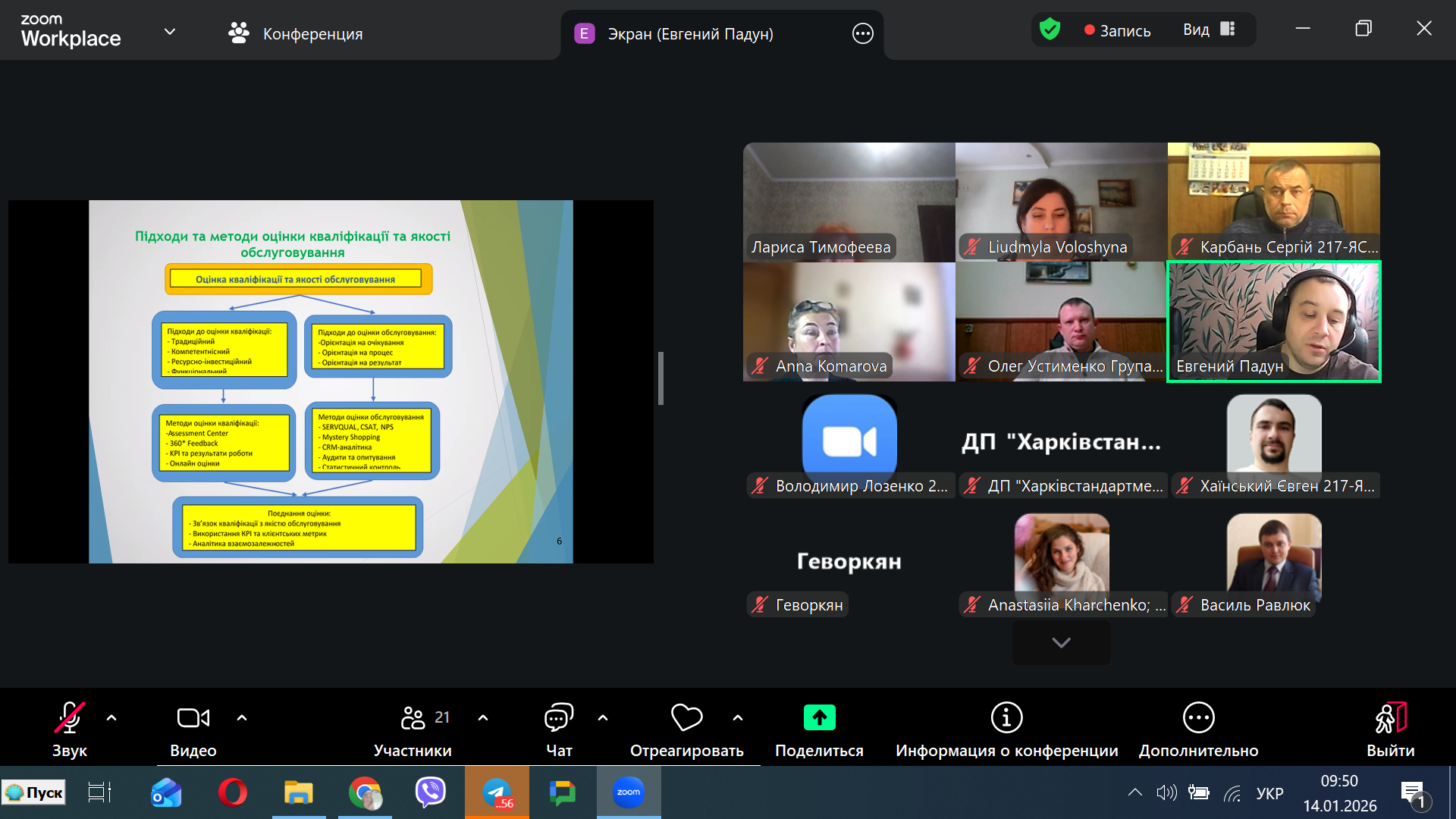Show more participants with down chevron
1456x819 pixels.
[1061, 643]
